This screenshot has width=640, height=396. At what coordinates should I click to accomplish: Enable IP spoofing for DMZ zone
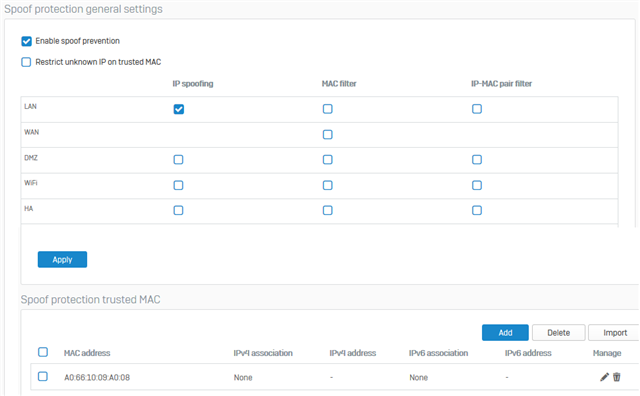178,160
